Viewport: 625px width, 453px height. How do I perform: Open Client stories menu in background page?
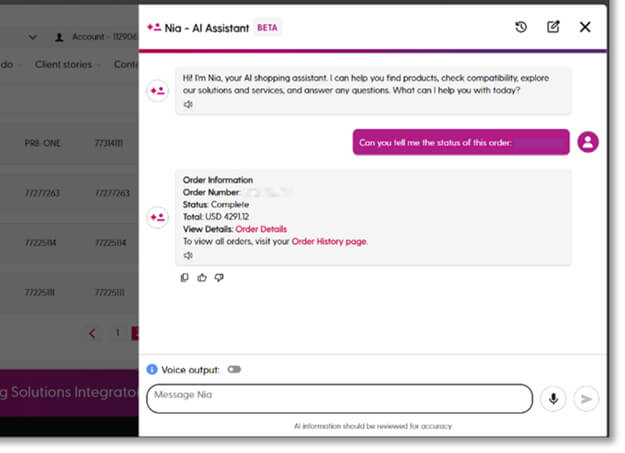point(63,64)
